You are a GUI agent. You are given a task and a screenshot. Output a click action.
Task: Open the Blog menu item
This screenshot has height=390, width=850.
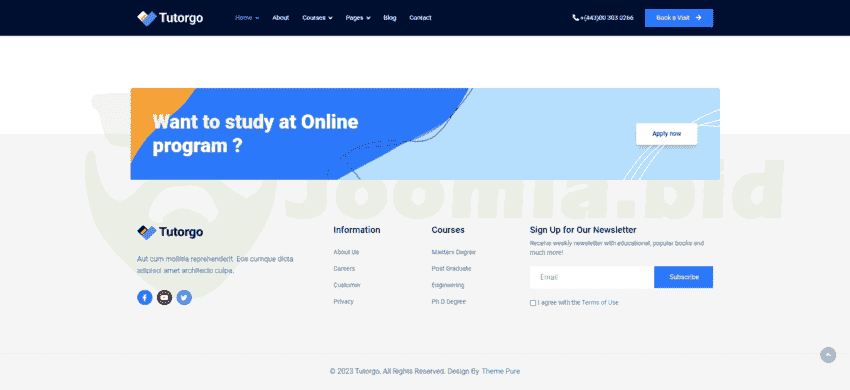point(390,18)
